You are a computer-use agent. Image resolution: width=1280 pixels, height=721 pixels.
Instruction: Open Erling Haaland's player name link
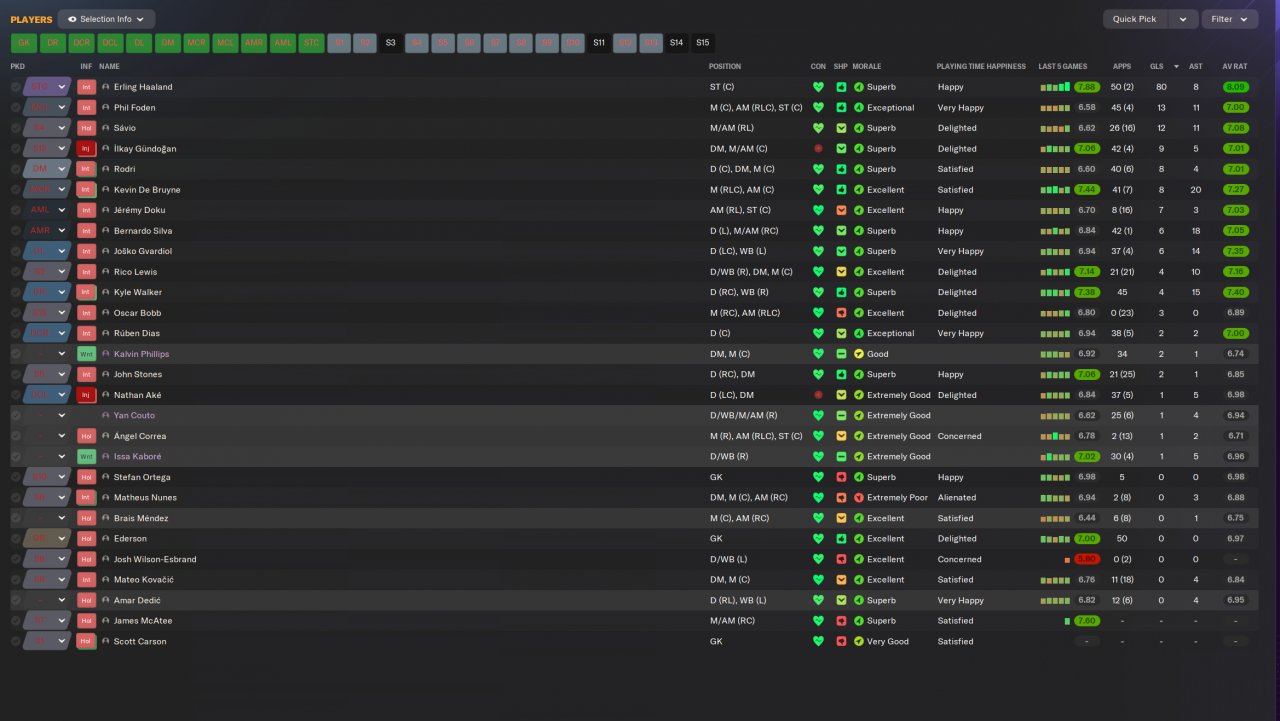click(143, 87)
